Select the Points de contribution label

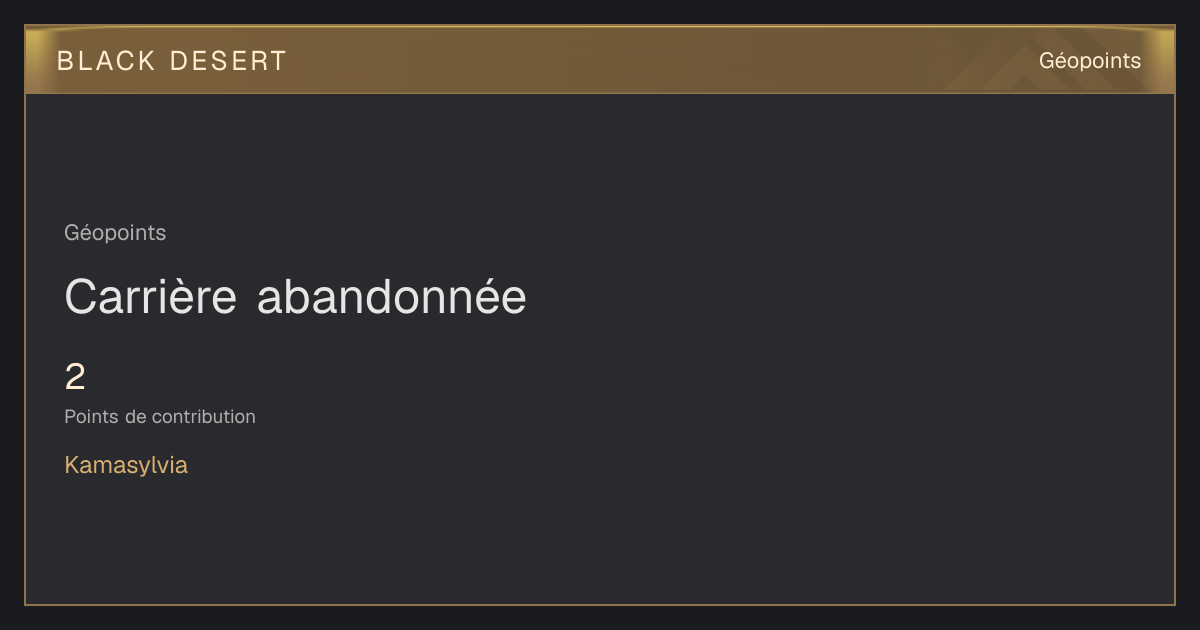point(160,417)
